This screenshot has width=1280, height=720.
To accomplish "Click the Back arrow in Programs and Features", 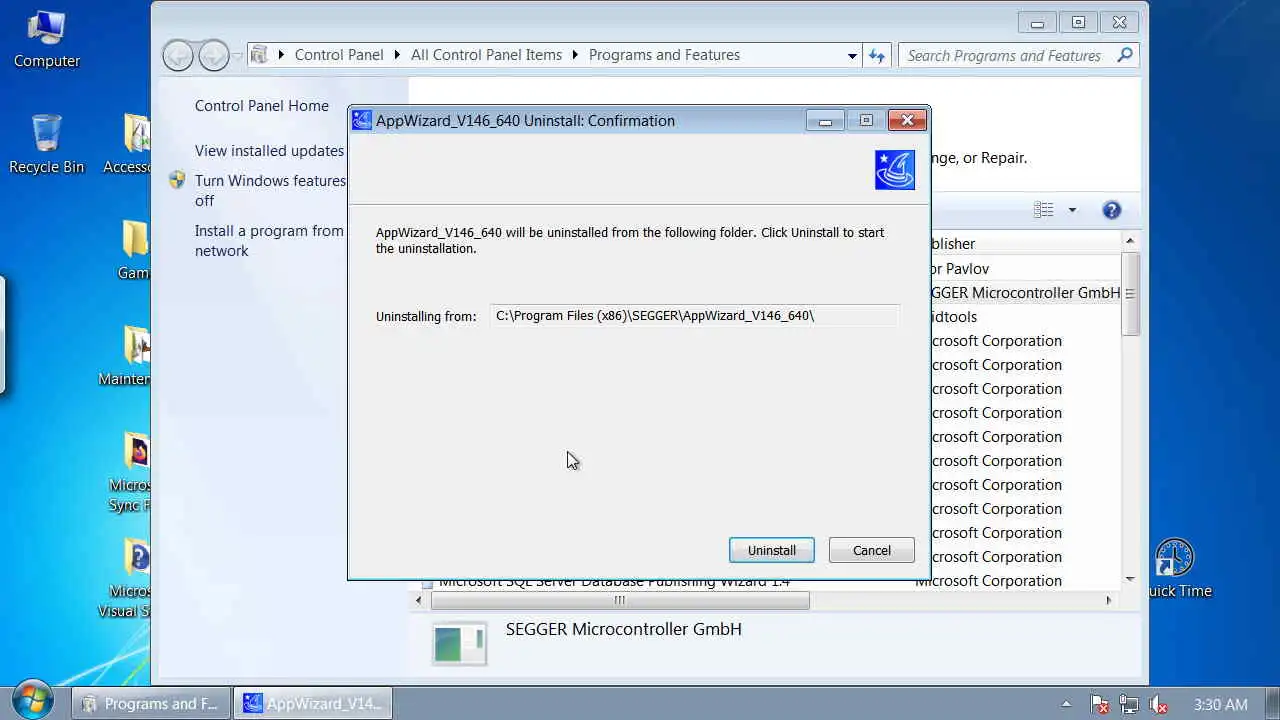I will tap(179, 56).
